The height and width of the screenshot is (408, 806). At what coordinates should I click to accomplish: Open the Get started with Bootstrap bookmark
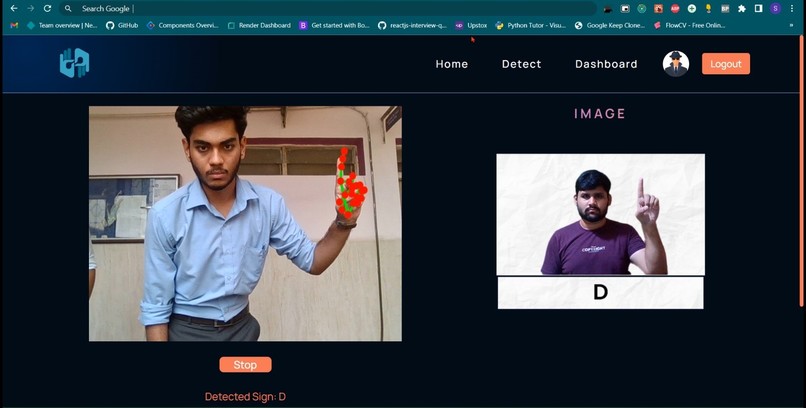[x=334, y=25]
